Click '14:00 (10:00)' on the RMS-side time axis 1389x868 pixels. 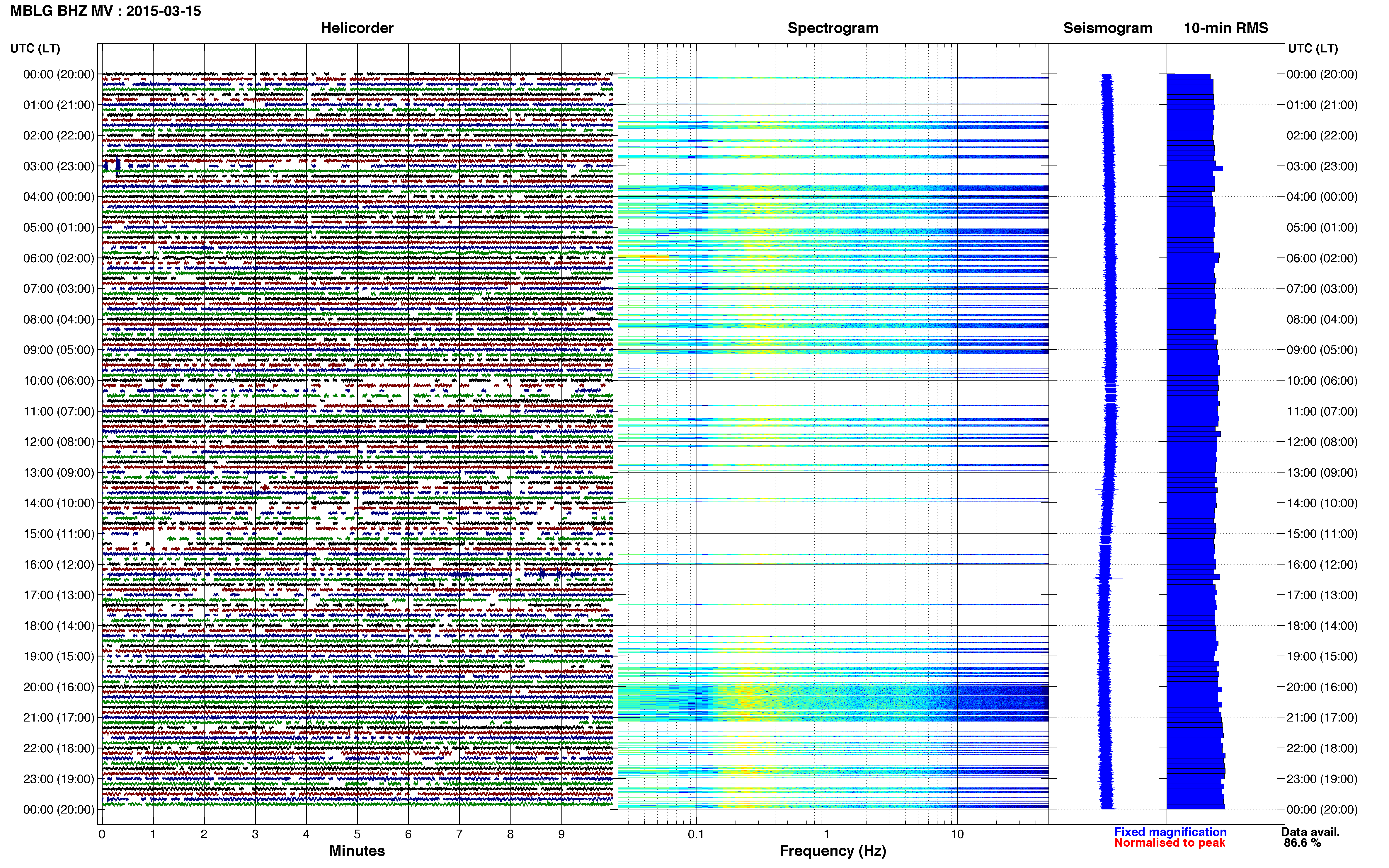1322,504
